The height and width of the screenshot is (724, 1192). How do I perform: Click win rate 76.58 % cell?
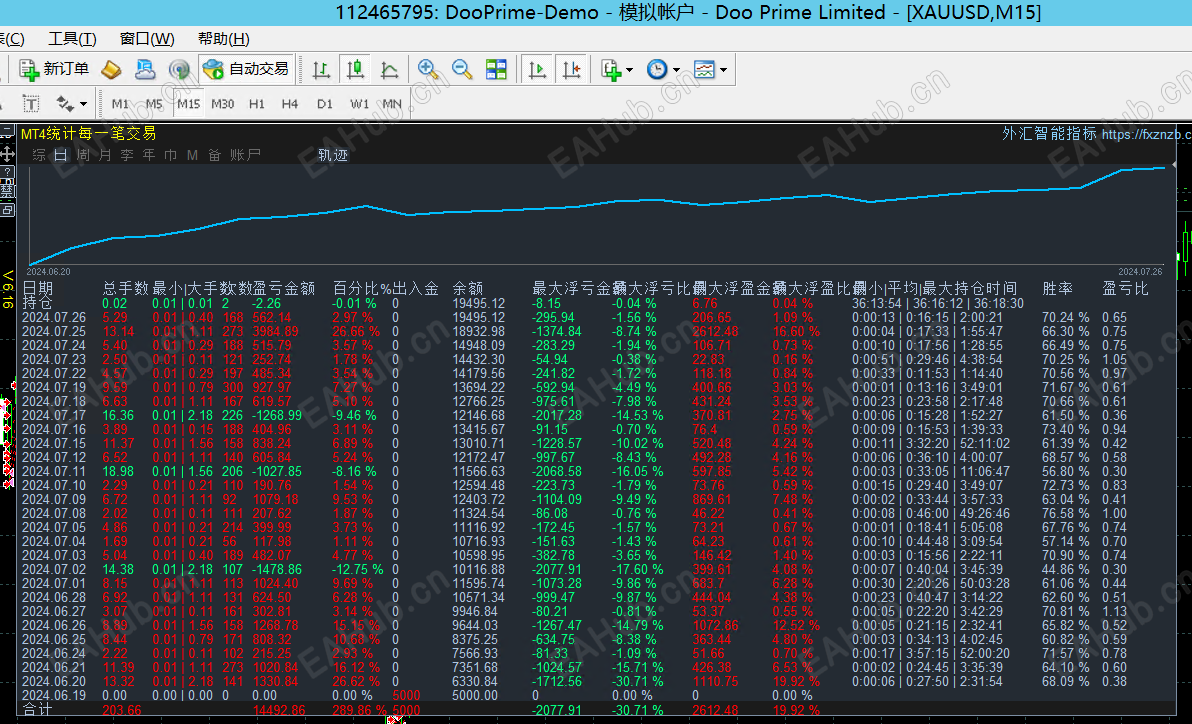pos(1066,513)
